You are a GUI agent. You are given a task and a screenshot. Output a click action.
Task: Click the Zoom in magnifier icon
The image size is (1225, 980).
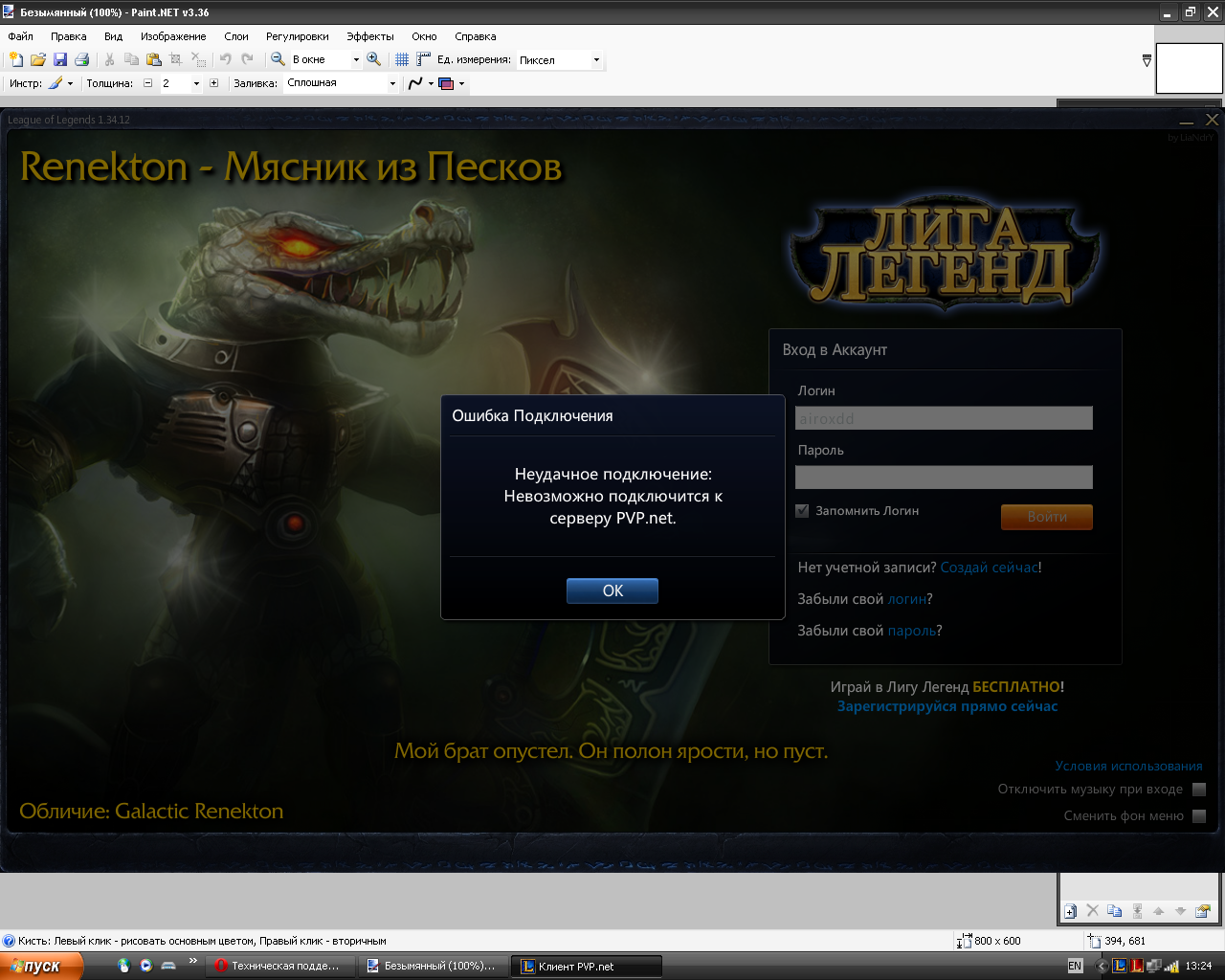pos(374,59)
